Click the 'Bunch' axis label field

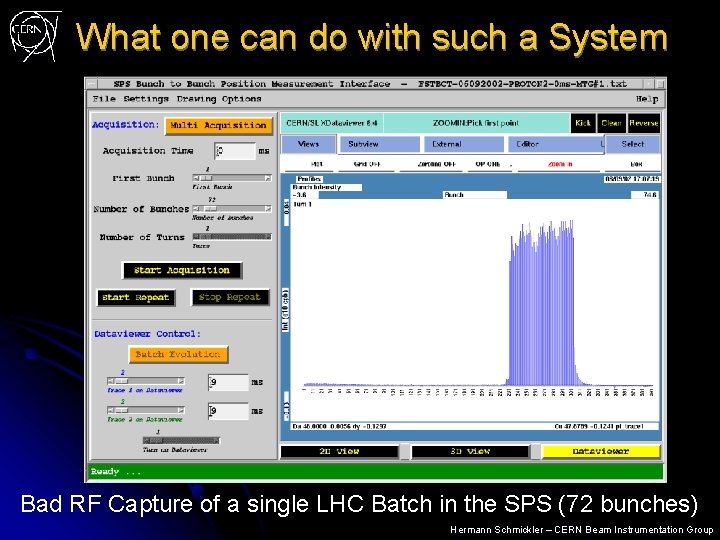pyautogui.click(x=475, y=195)
